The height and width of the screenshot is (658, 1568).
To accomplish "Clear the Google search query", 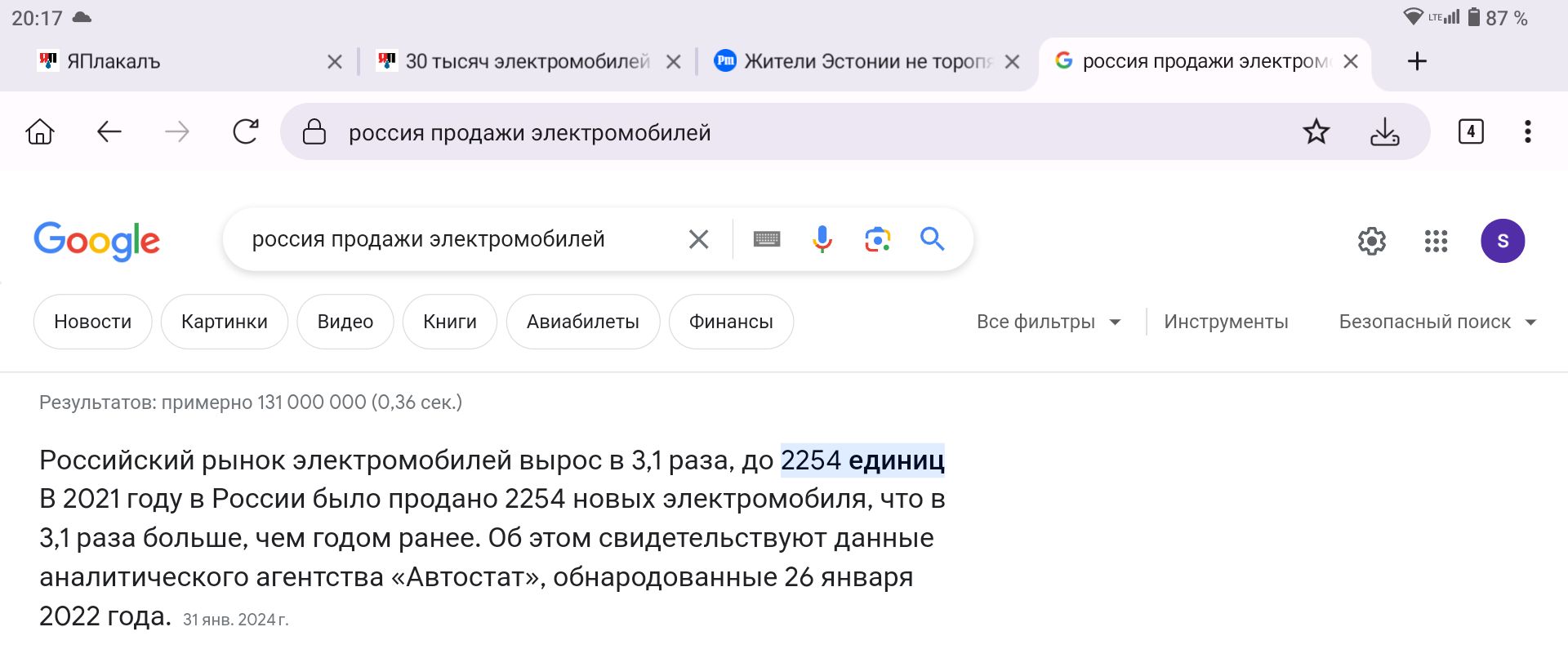I will point(698,239).
